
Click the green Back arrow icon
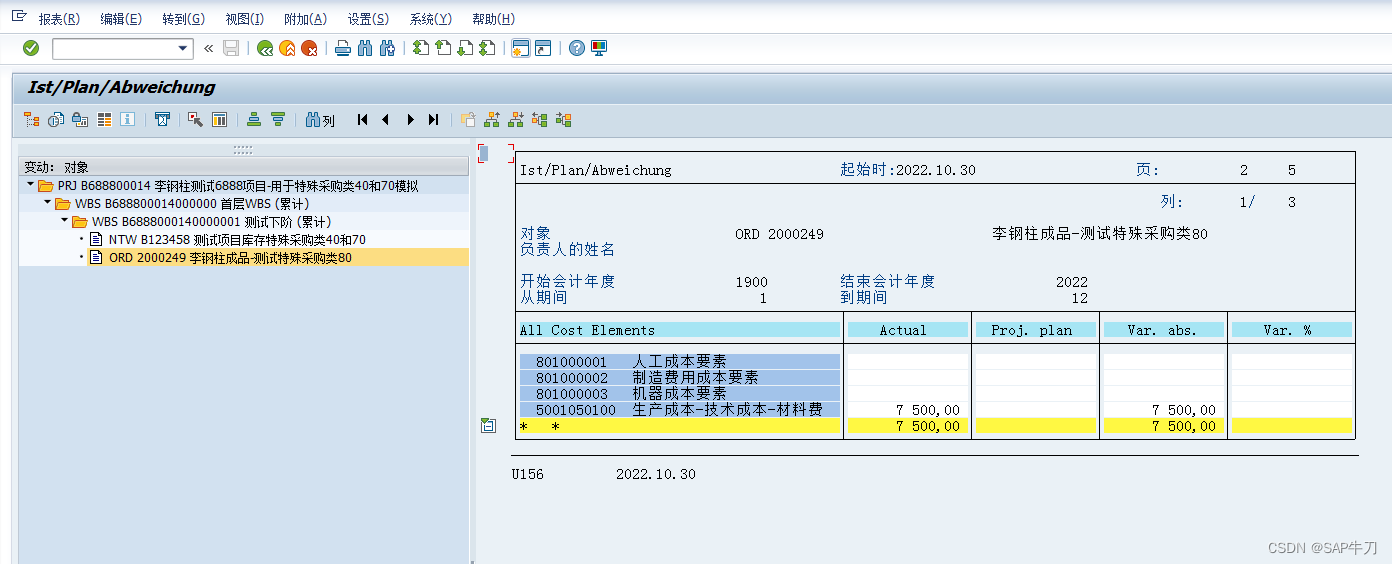[265, 48]
